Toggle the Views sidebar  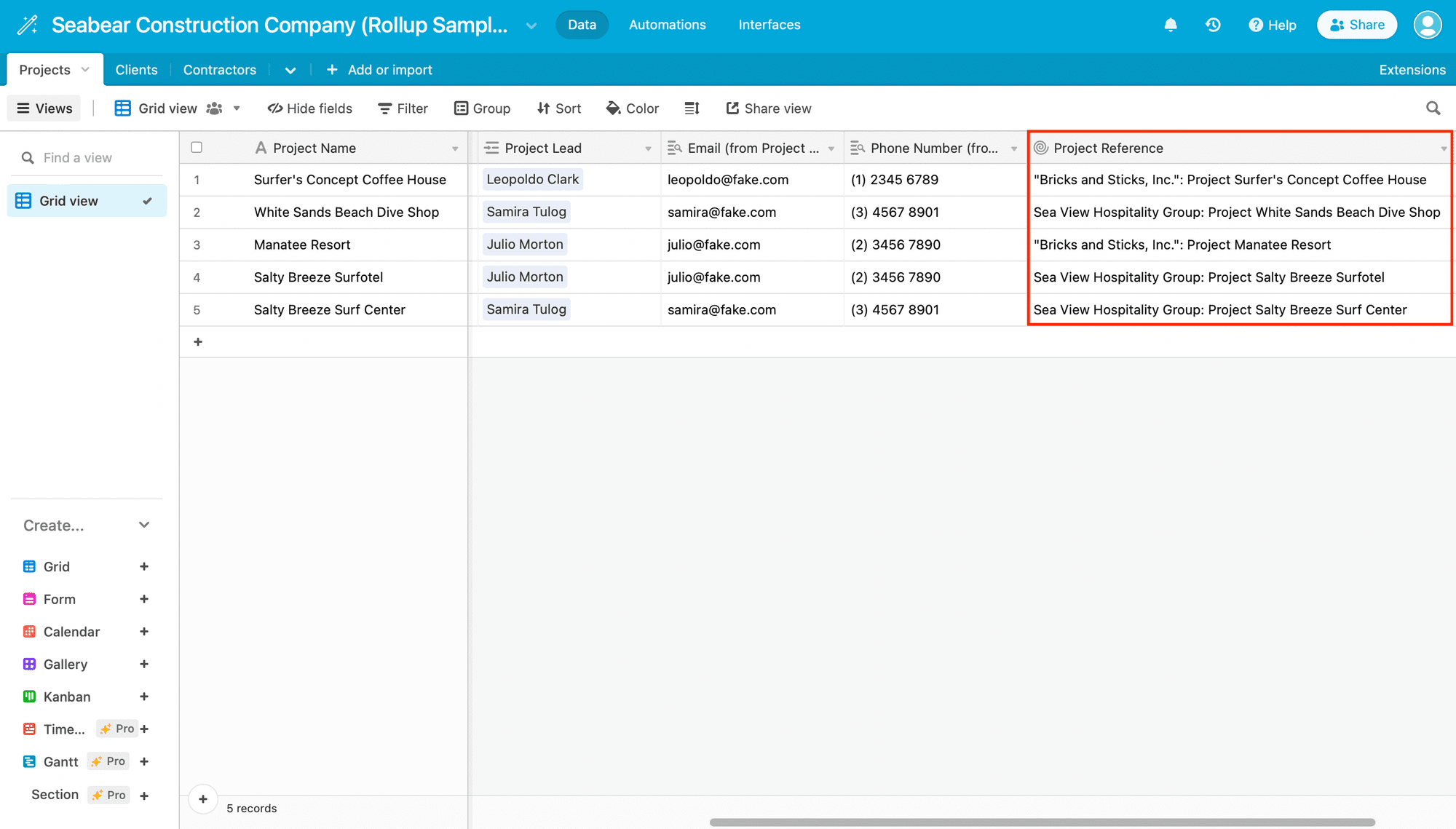(x=44, y=108)
